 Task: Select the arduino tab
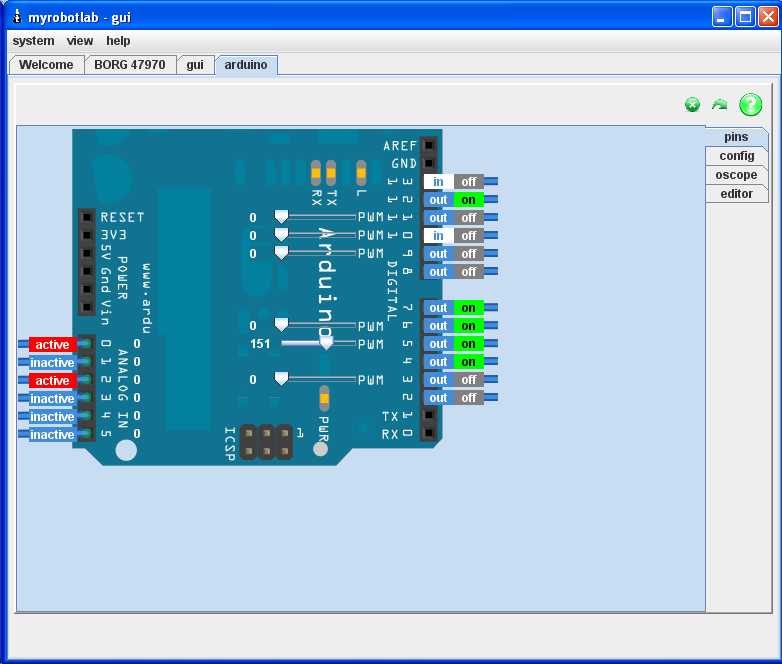pos(246,65)
